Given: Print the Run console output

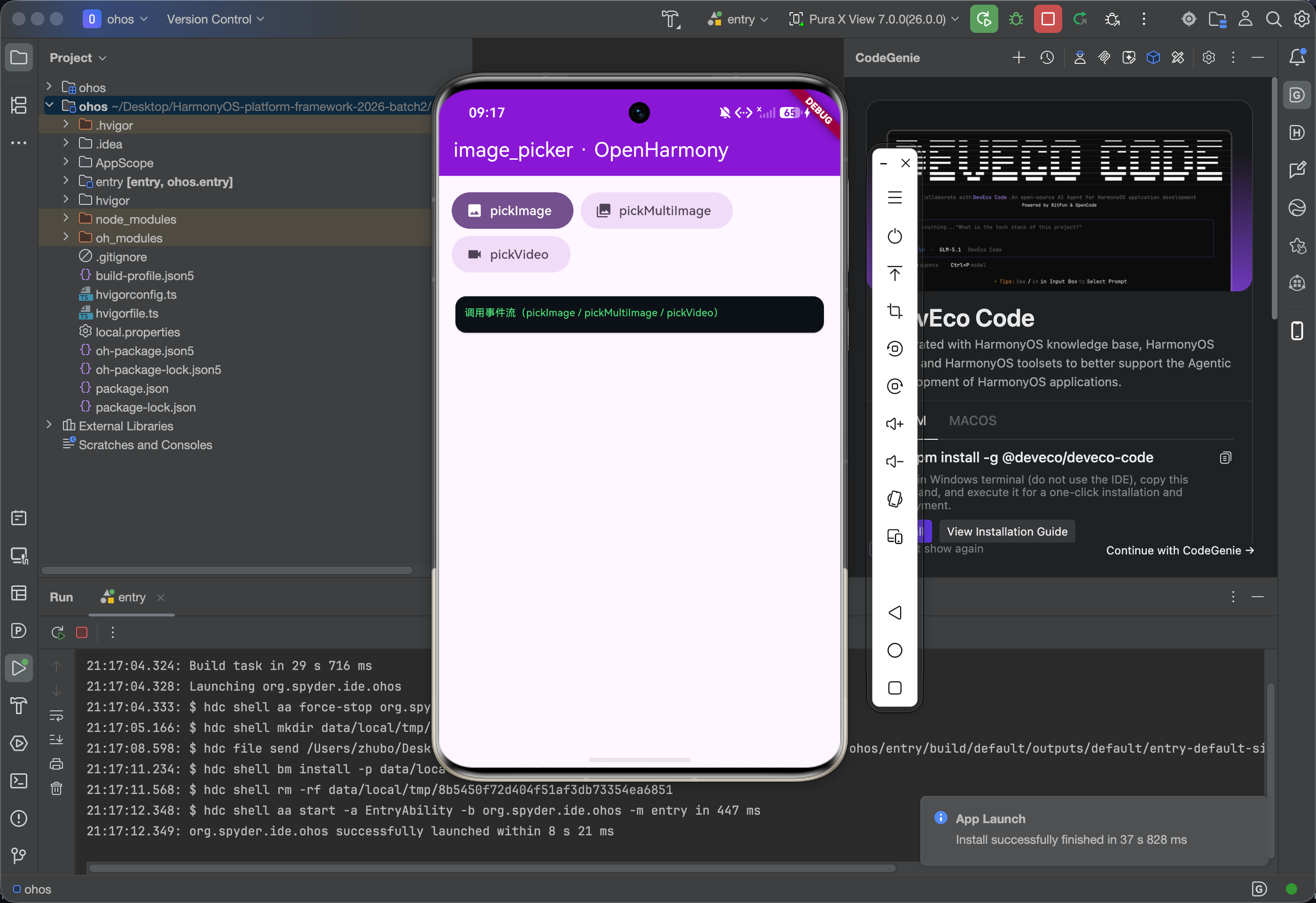Looking at the screenshot, I should (x=56, y=764).
